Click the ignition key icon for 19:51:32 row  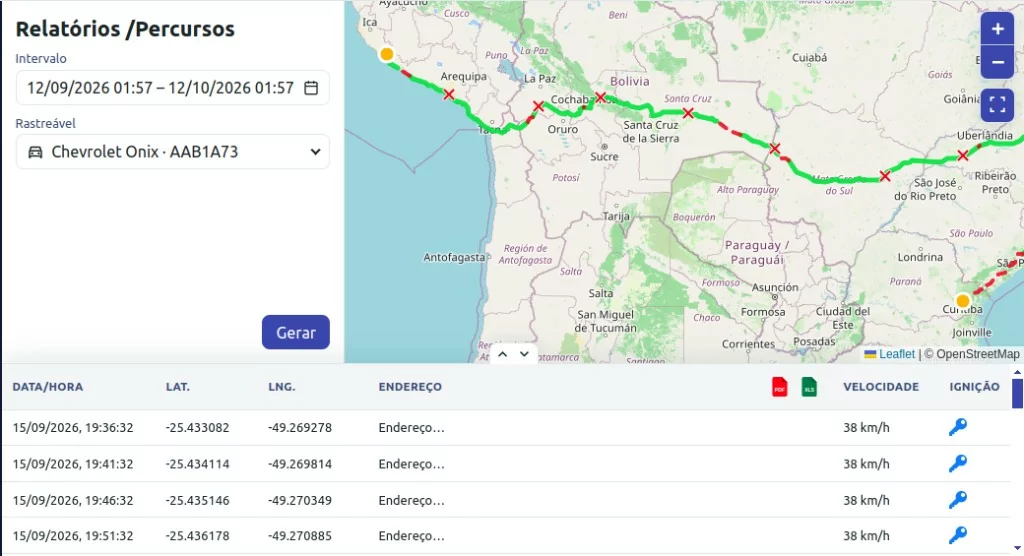957,535
